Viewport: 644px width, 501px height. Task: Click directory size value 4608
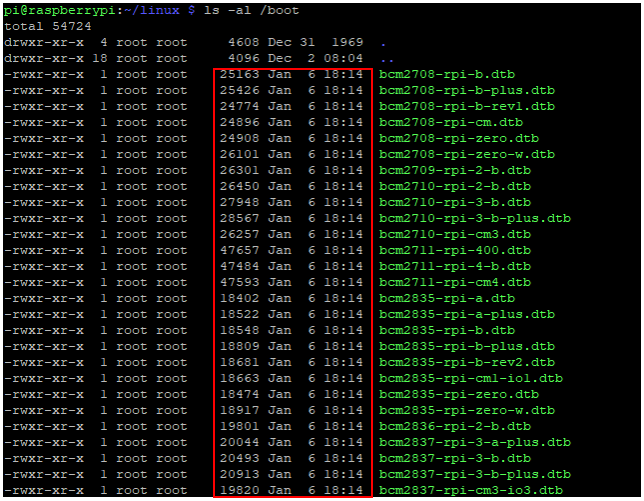pyautogui.click(x=244, y=42)
